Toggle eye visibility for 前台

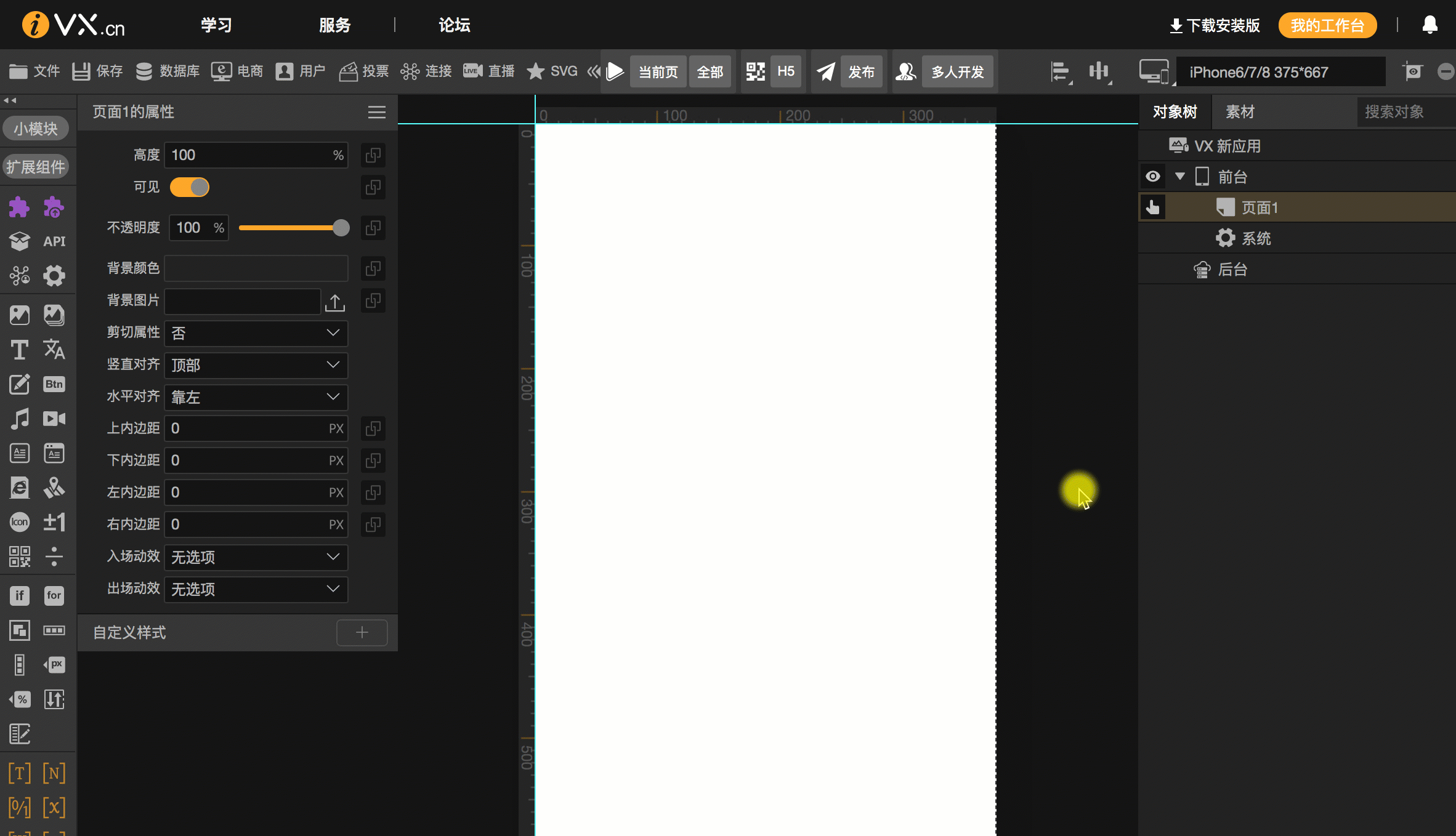tap(1152, 177)
